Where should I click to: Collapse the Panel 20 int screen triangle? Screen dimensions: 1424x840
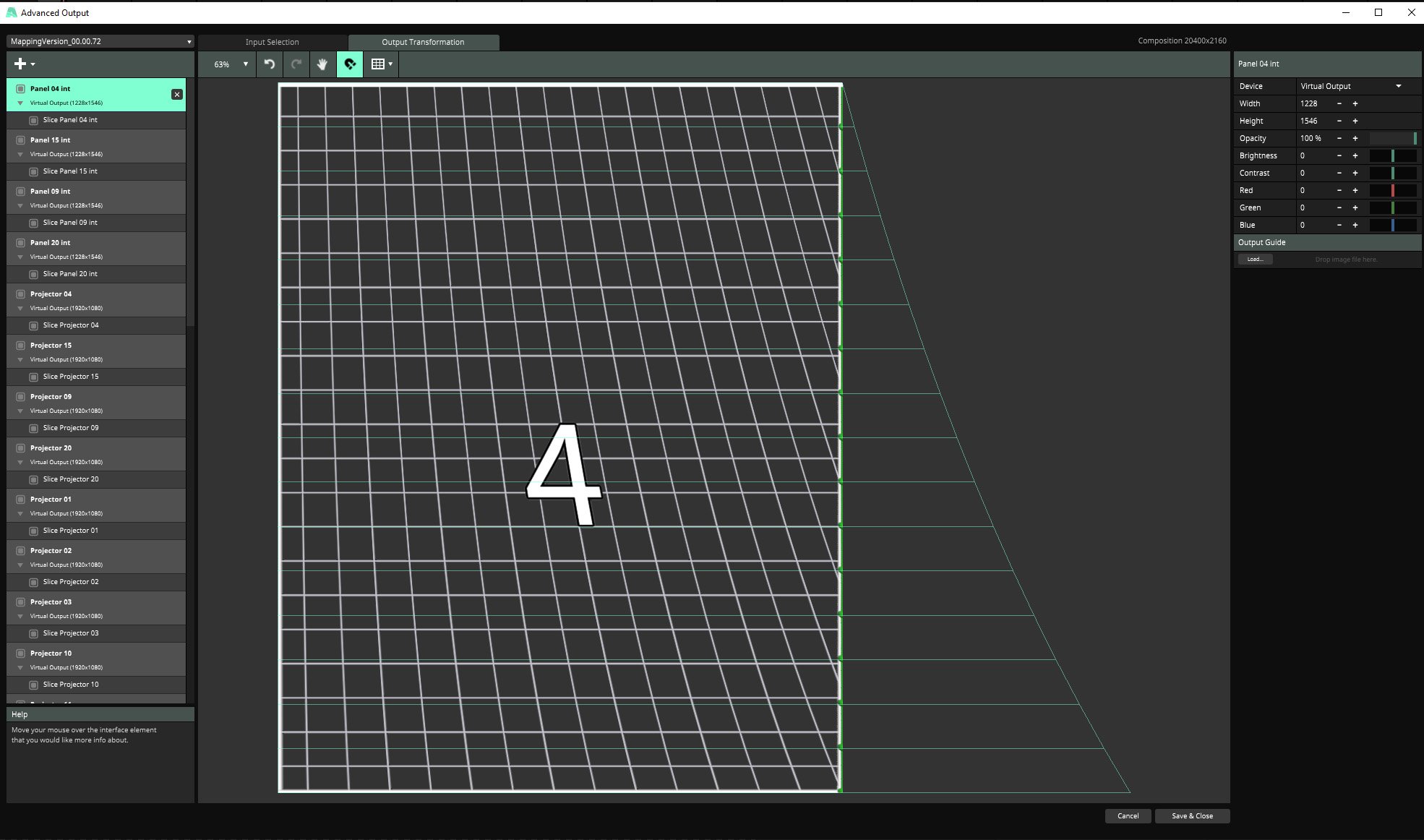[20, 257]
